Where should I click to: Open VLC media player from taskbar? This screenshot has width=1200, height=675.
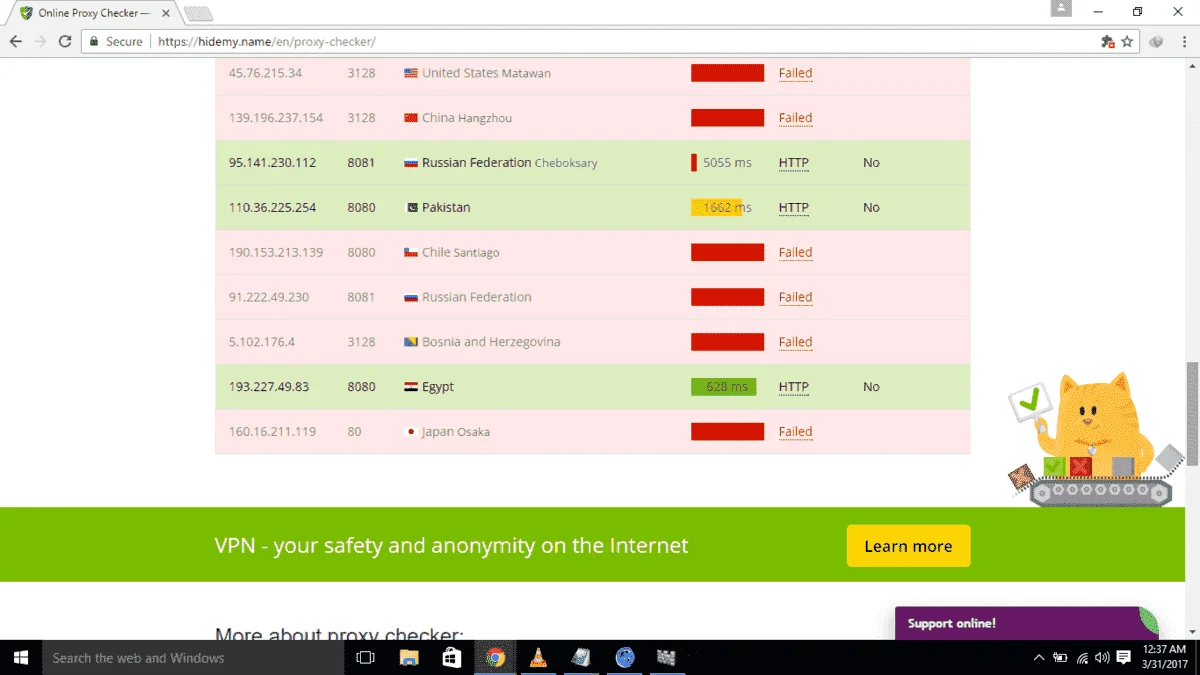(538, 658)
